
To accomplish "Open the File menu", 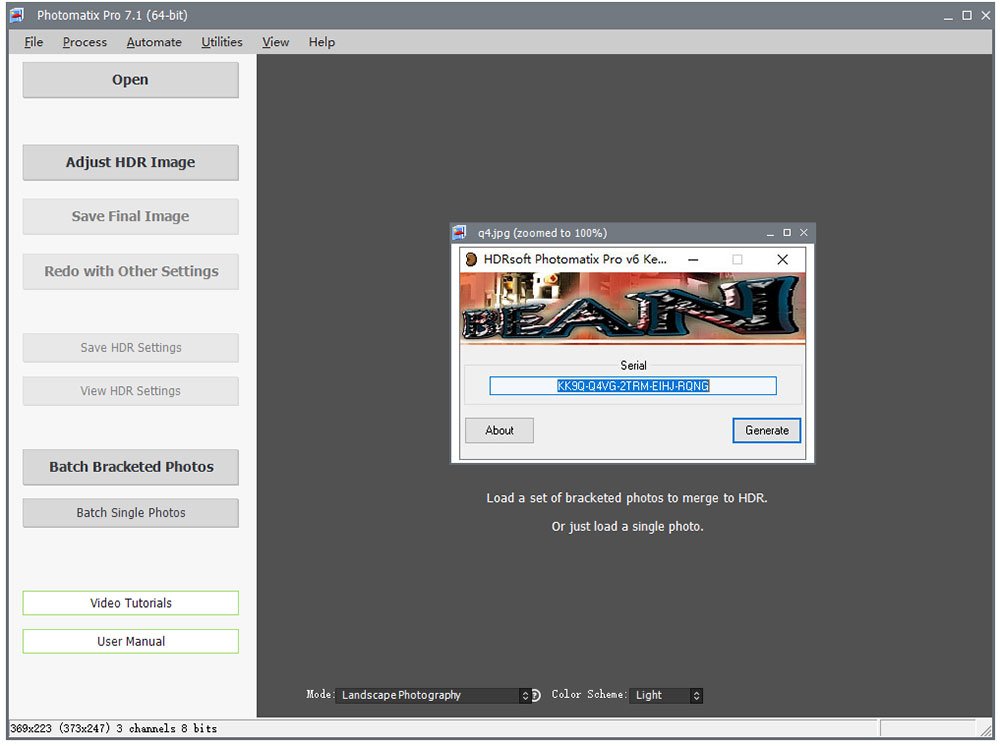I will (x=33, y=42).
